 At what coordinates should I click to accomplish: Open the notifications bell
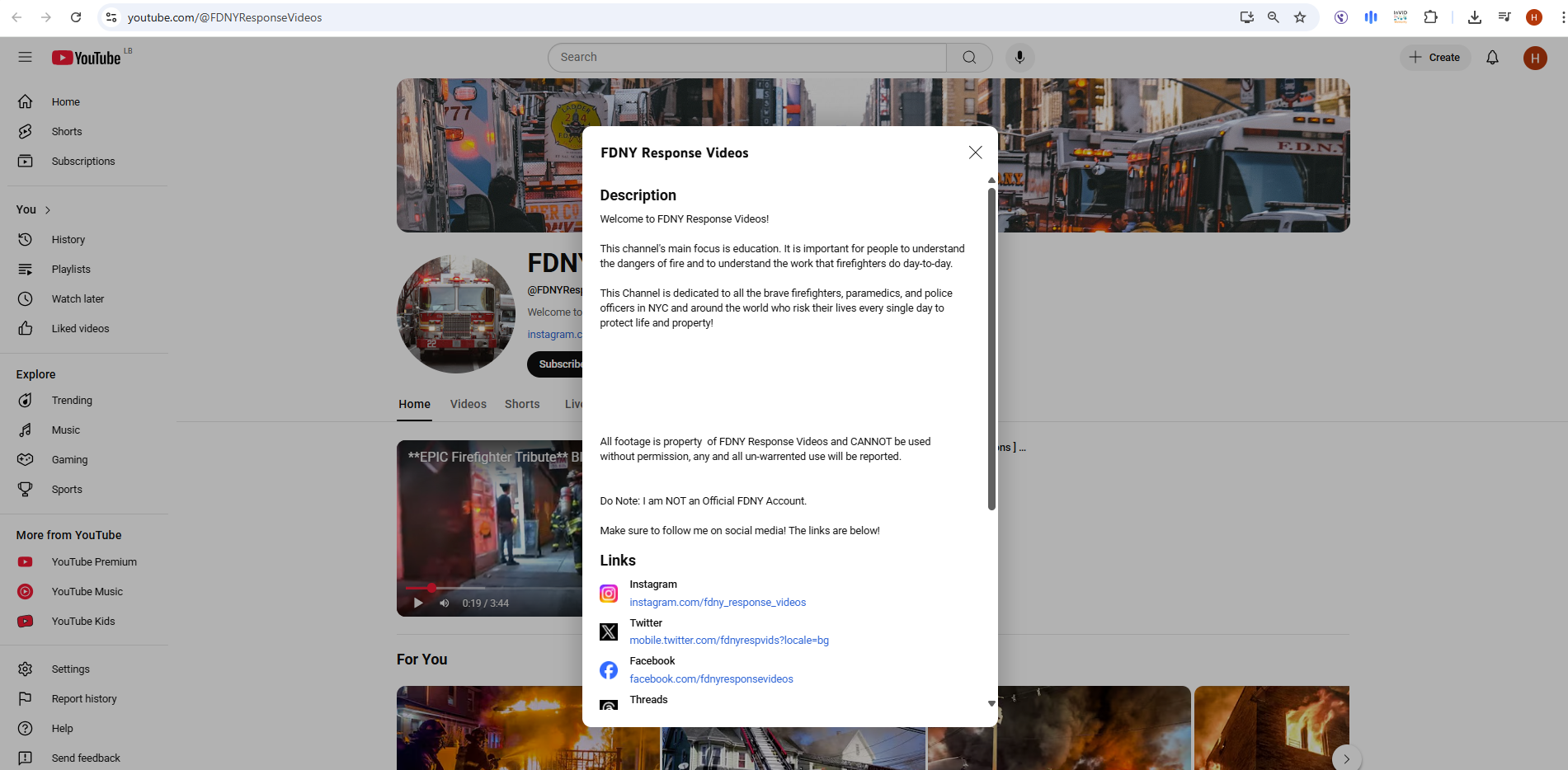pos(1492,57)
